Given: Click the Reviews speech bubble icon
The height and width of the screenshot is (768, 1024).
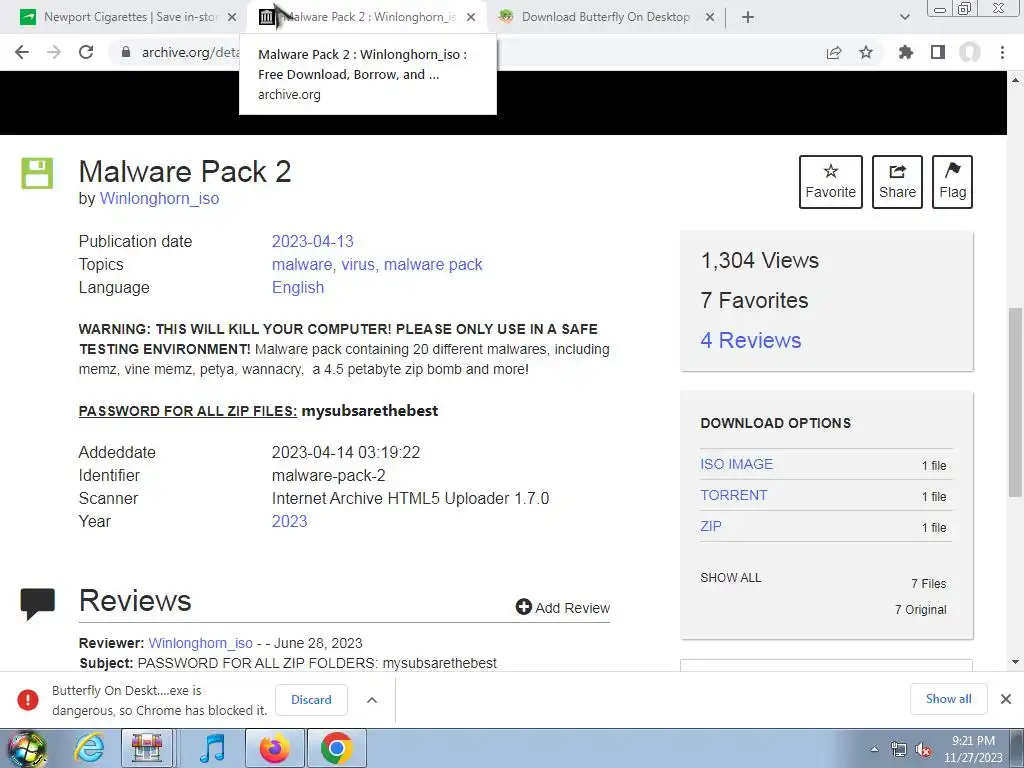Looking at the screenshot, I should coord(38,603).
